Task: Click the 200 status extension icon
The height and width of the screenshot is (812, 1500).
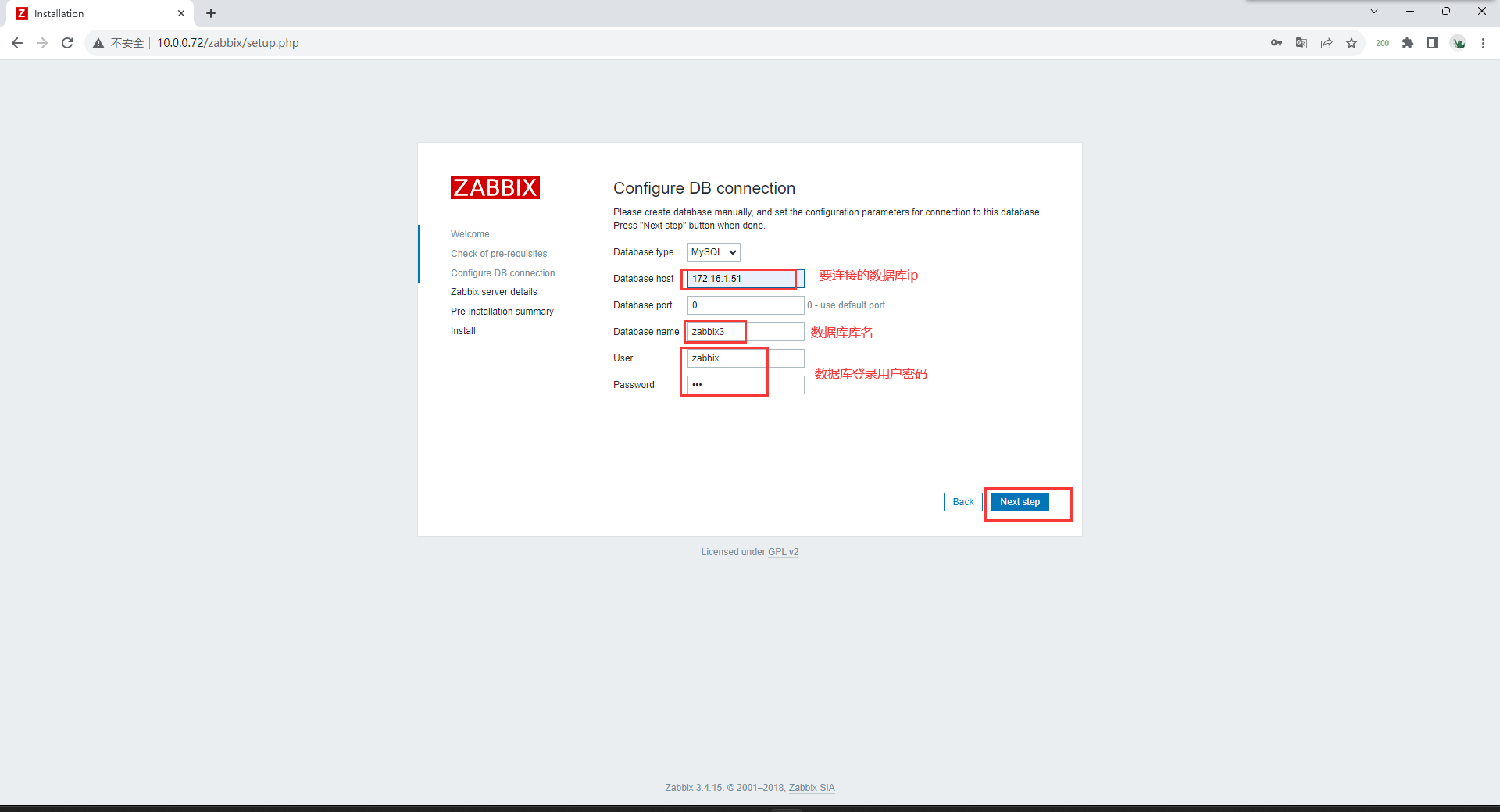Action: 1382,43
